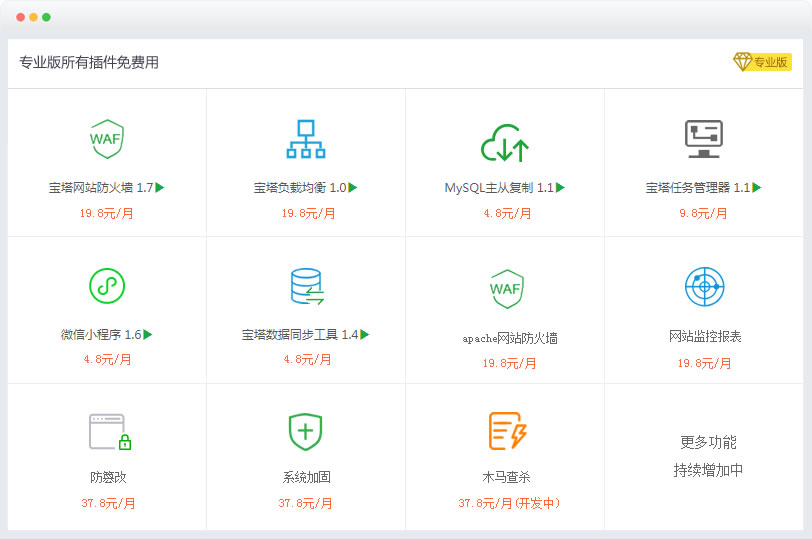Screen dimensions: 812x539
Task: Click the 专业版 diamond badge
Action: pos(762,62)
